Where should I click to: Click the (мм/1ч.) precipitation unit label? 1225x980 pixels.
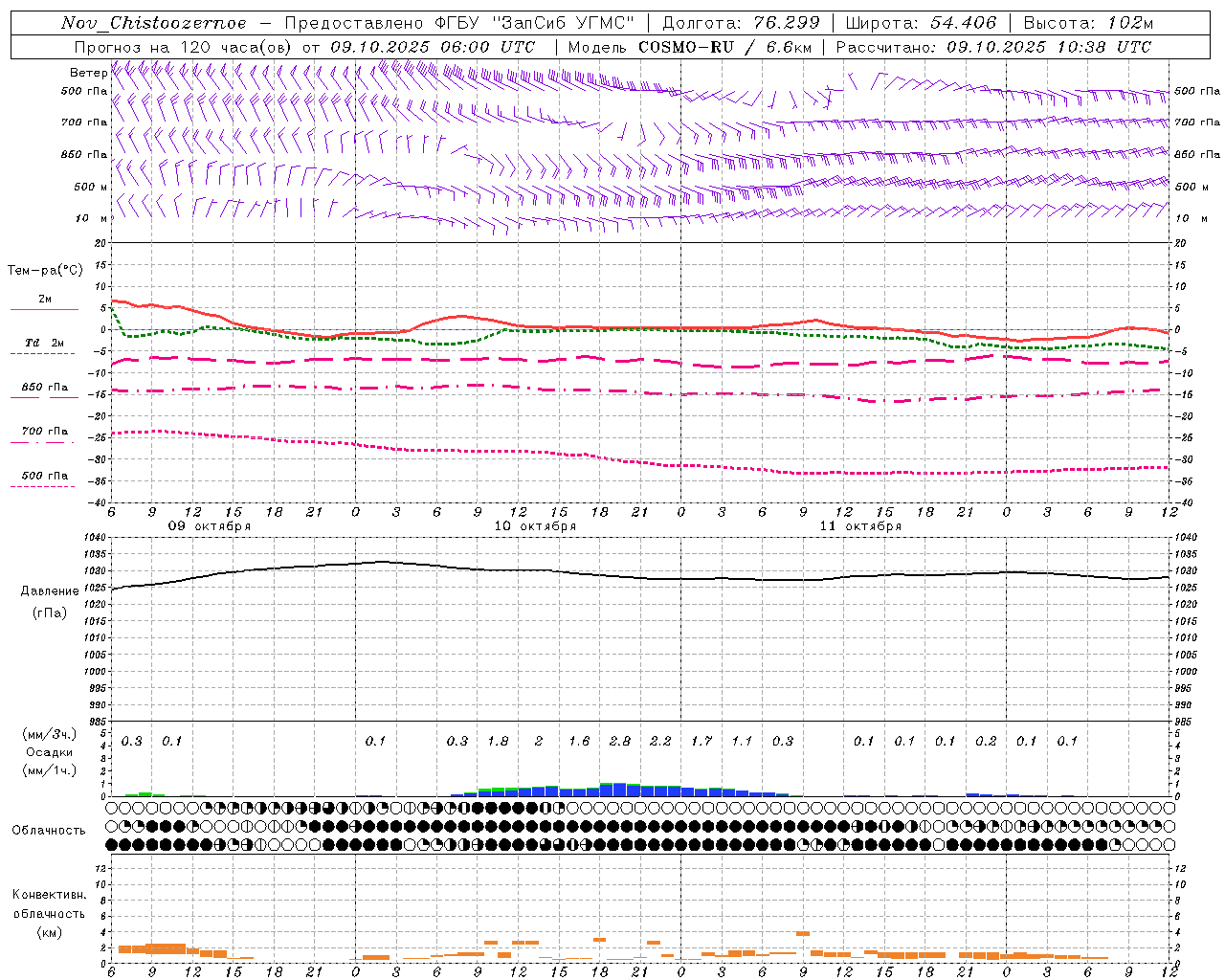[50, 770]
